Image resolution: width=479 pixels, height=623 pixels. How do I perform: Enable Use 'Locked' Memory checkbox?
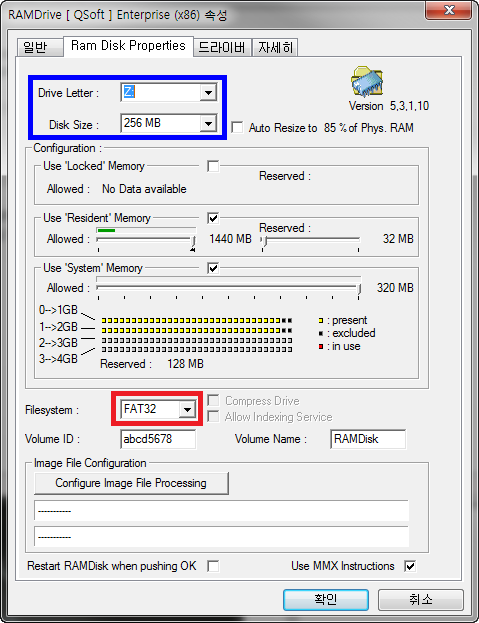tap(213, 166)
